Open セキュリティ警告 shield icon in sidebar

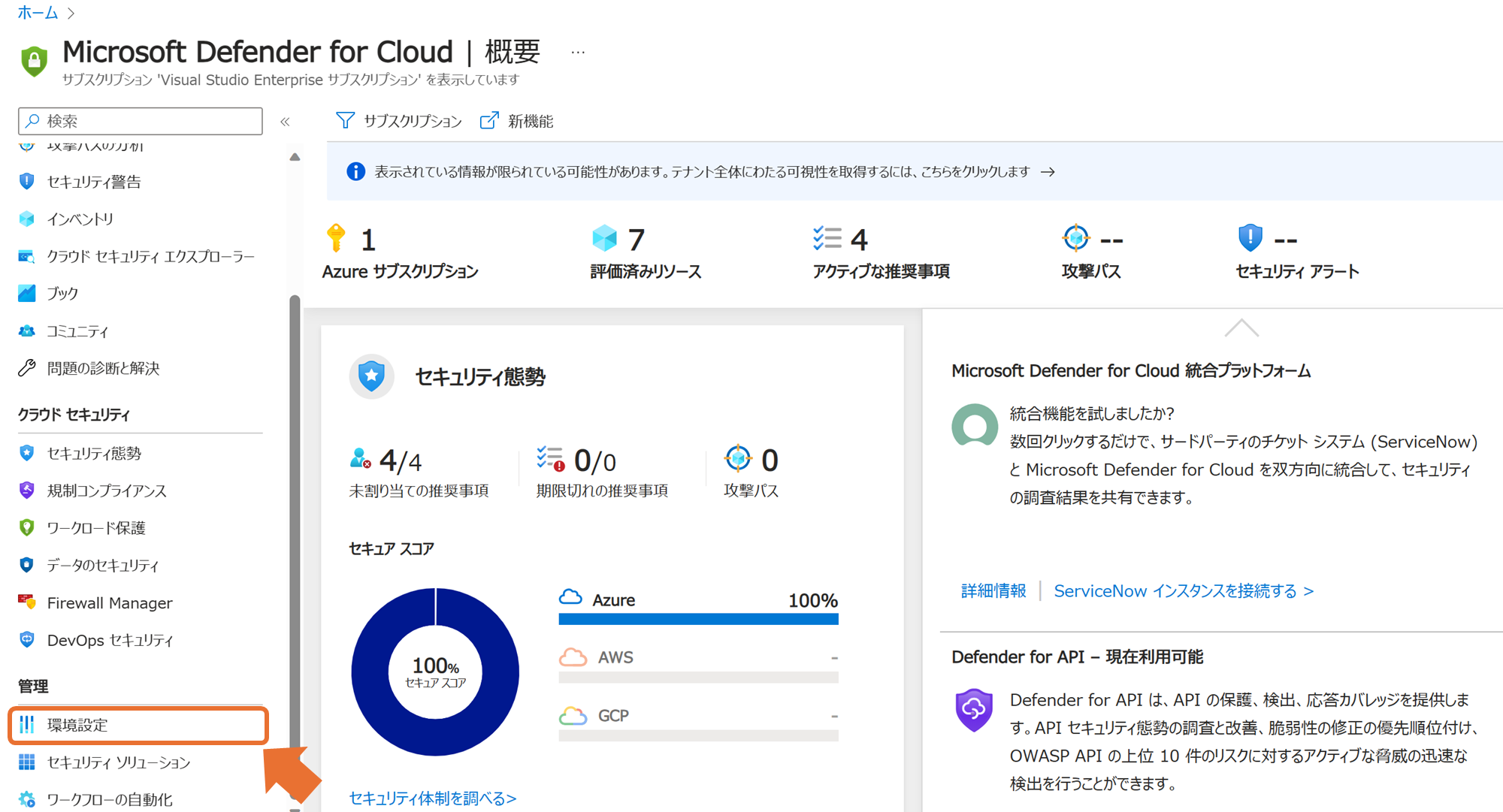(27, 182)
